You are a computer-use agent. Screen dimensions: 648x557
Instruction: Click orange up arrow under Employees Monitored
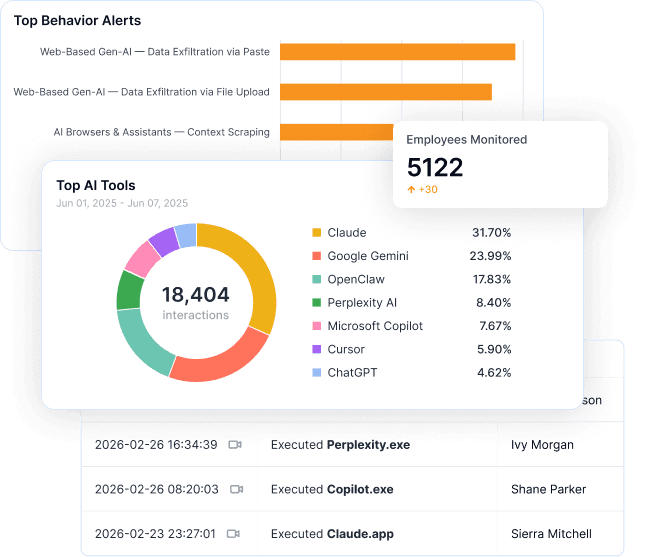[411, 189]
